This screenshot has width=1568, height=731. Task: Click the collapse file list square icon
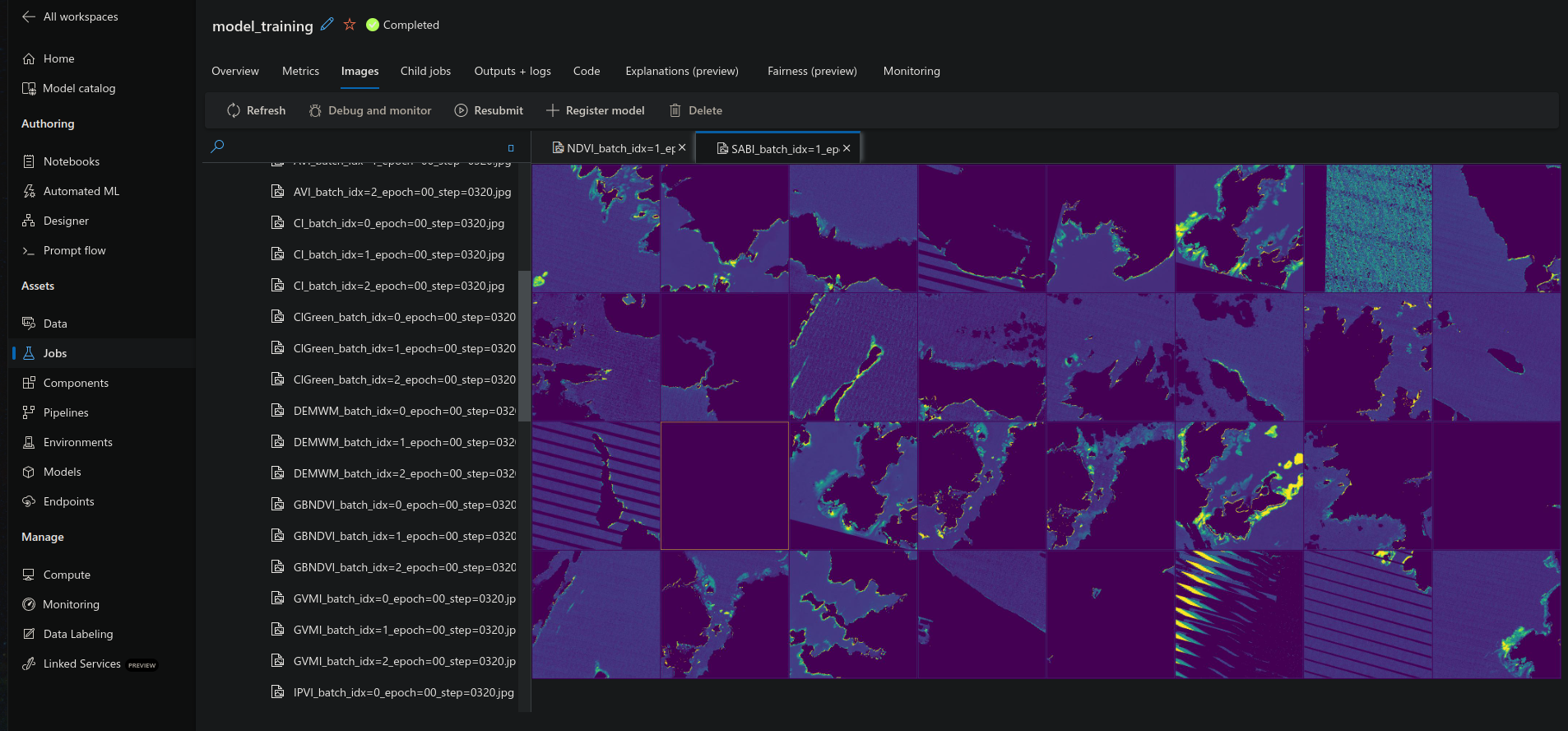511,148
